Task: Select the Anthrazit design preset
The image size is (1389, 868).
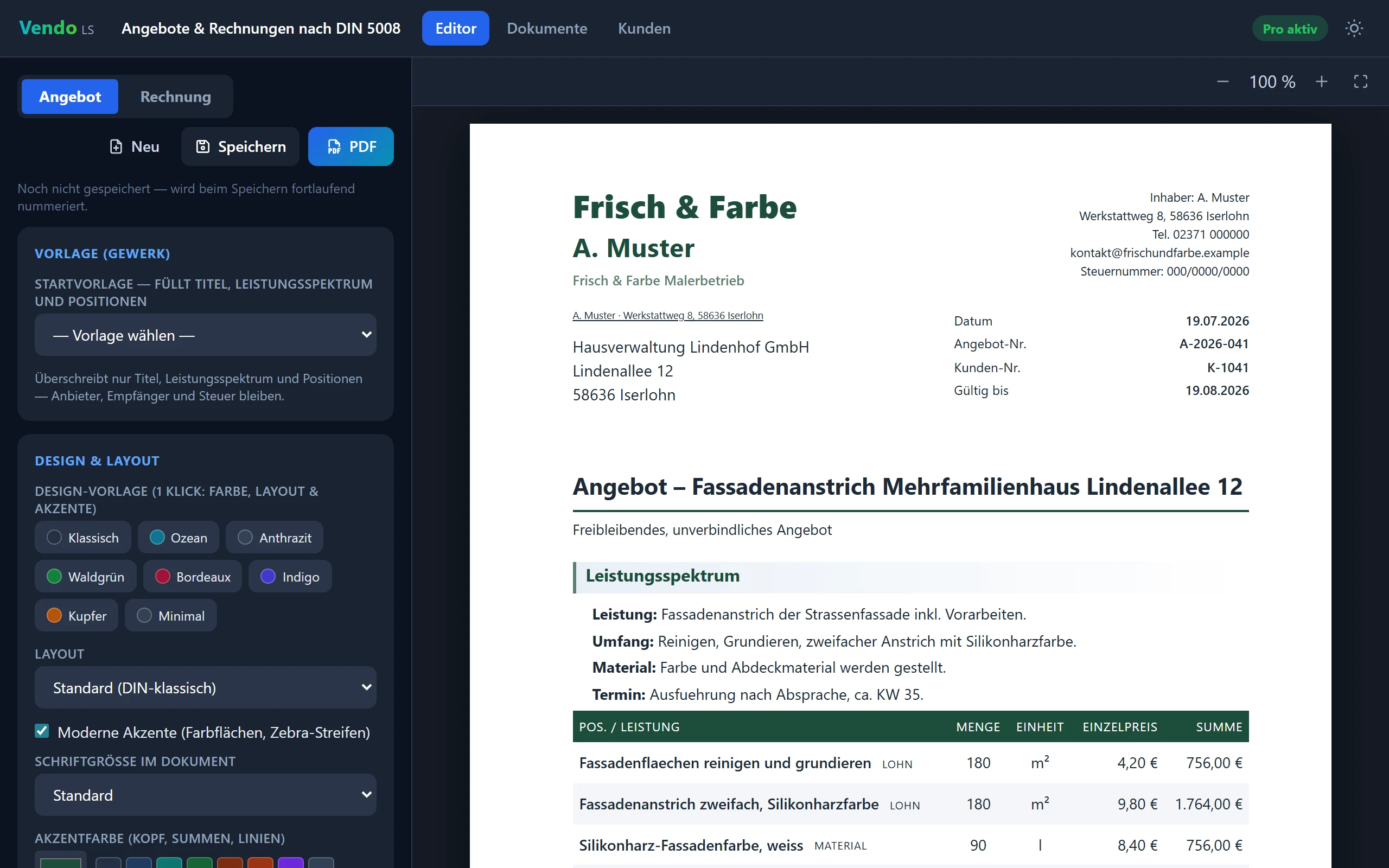Action: point(275,537)
